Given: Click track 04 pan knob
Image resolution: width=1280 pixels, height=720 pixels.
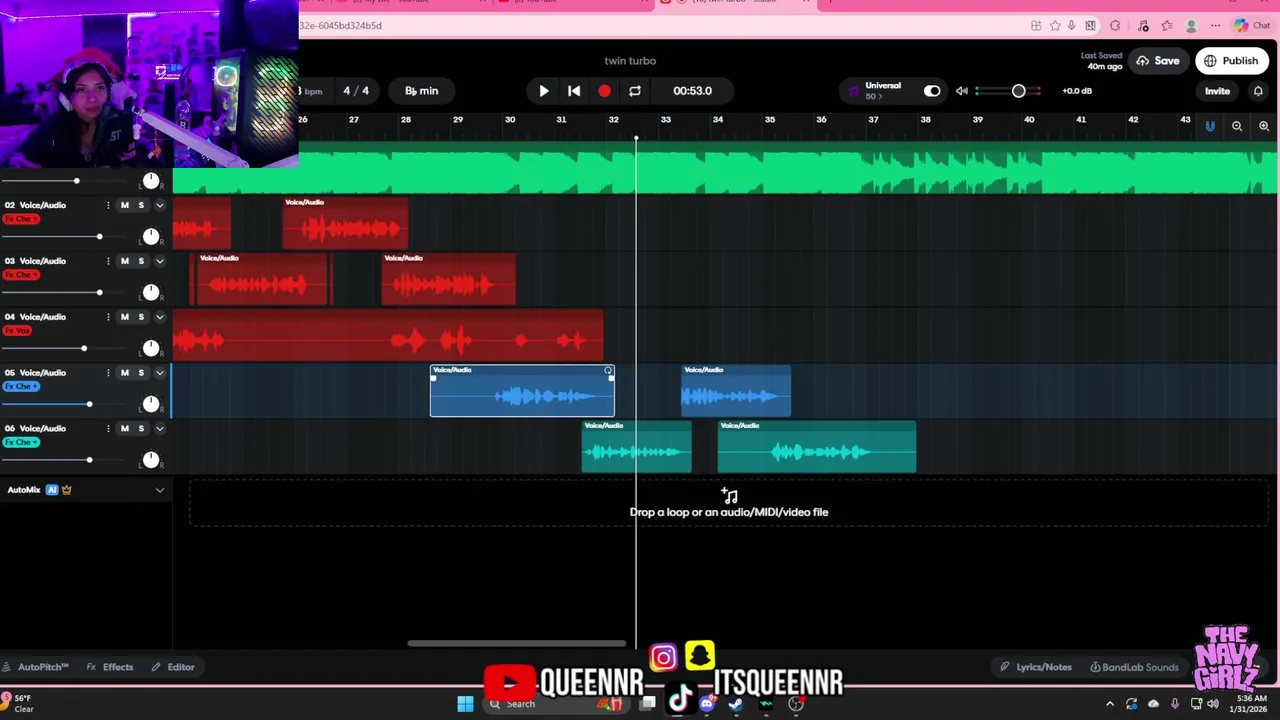Looking at the screenshot, I should 150,348.
